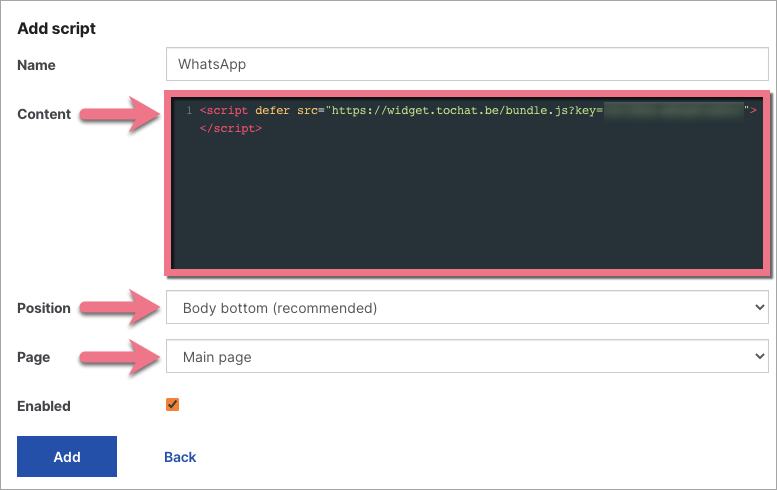Click the Page dropdown chevron arrow
The height and width of the screenshot is (490, 777).
(x=757, y=356)
